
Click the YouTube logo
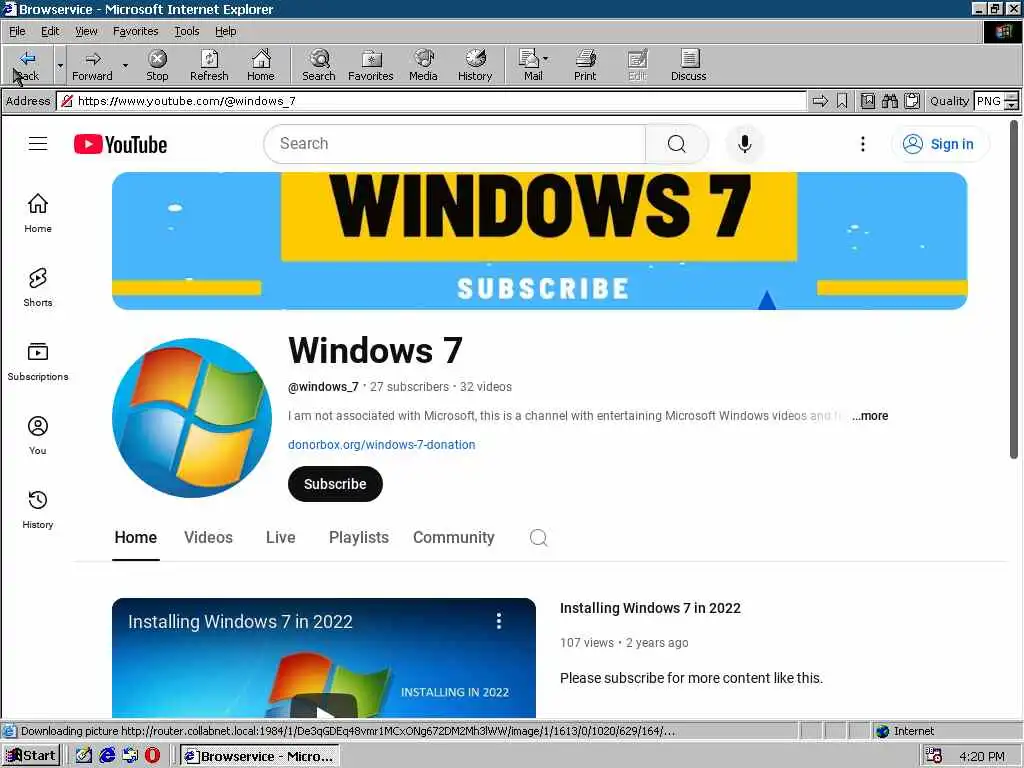pos(120,144)
